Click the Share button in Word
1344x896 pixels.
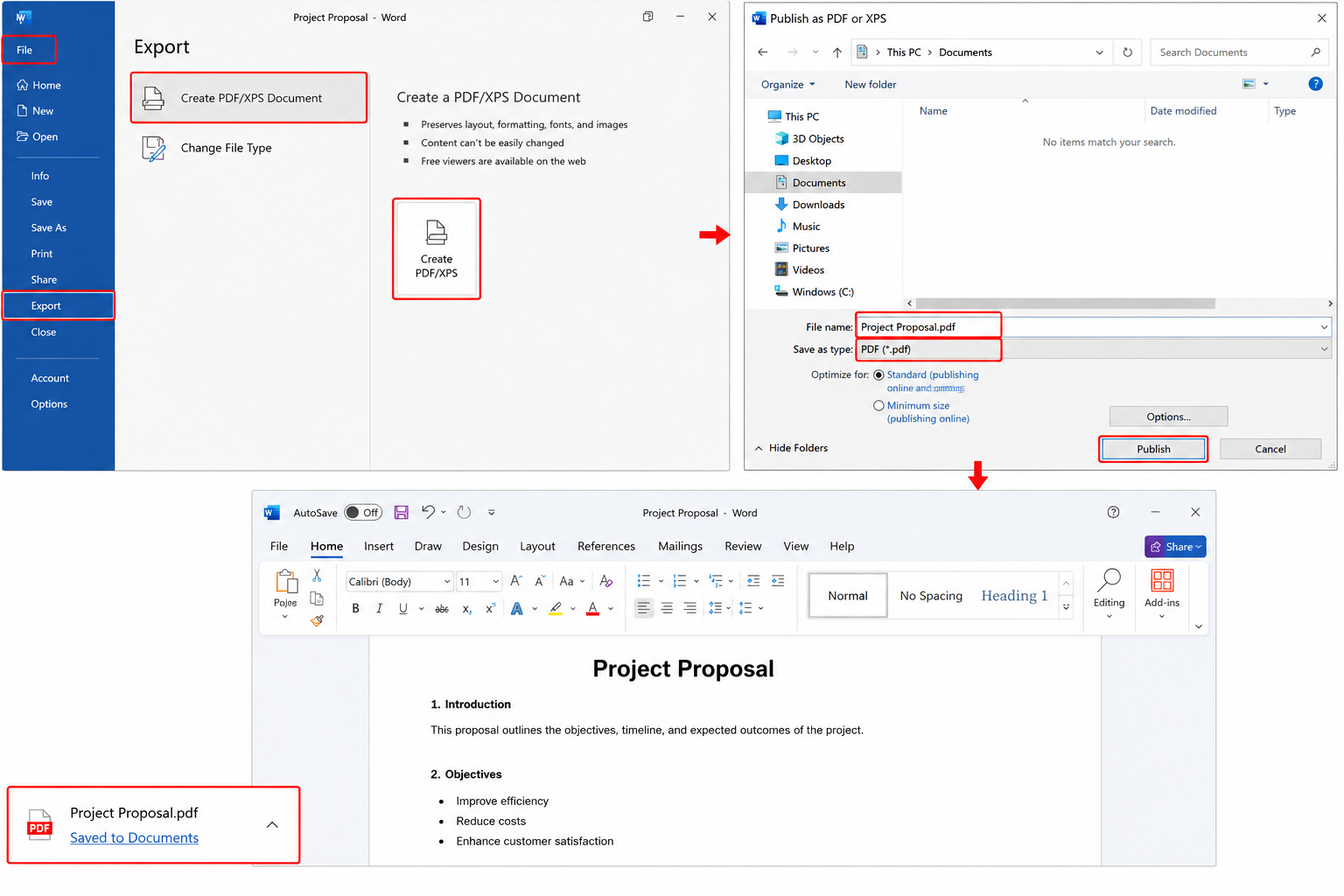pyautogui.click(x=1175, y=547)
